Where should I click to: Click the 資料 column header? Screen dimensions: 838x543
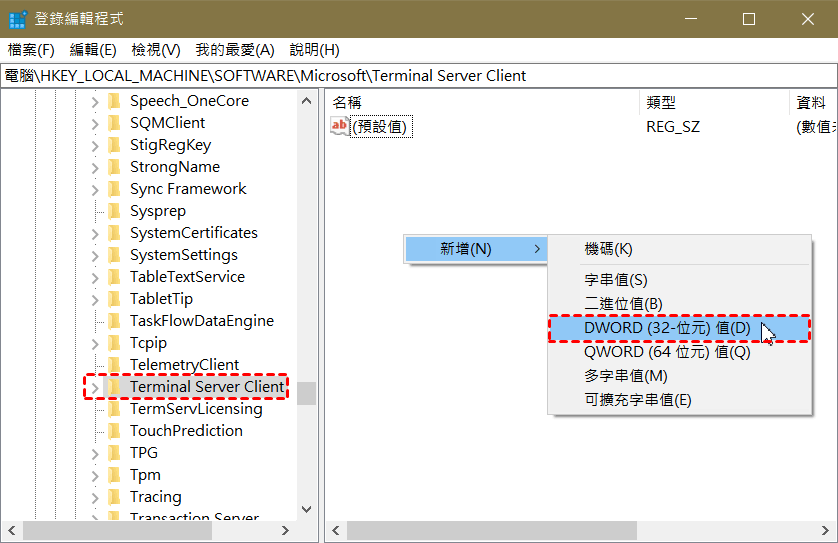click(x=813, y=102)
